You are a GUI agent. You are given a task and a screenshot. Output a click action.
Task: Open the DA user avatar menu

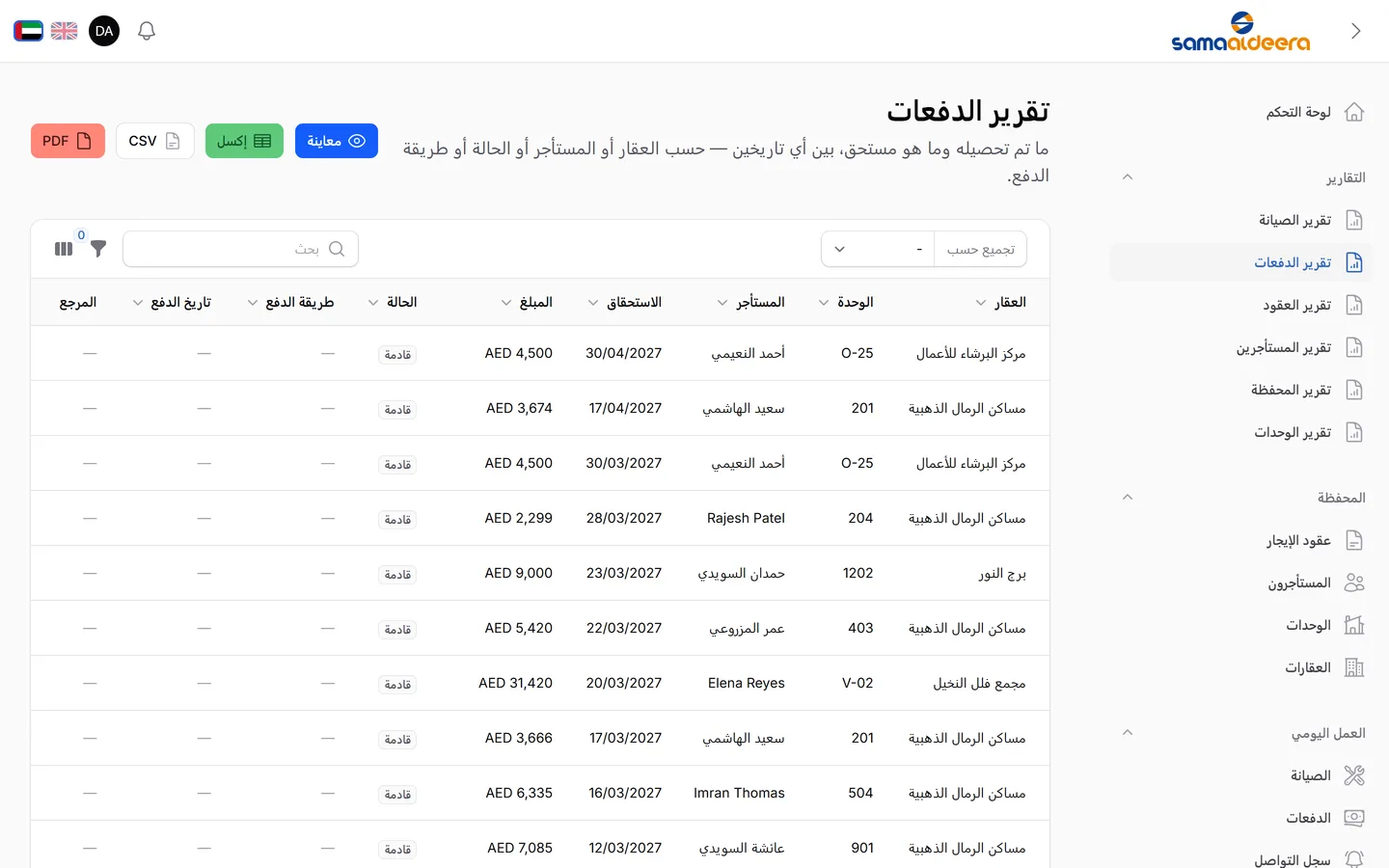click(104, 31)
